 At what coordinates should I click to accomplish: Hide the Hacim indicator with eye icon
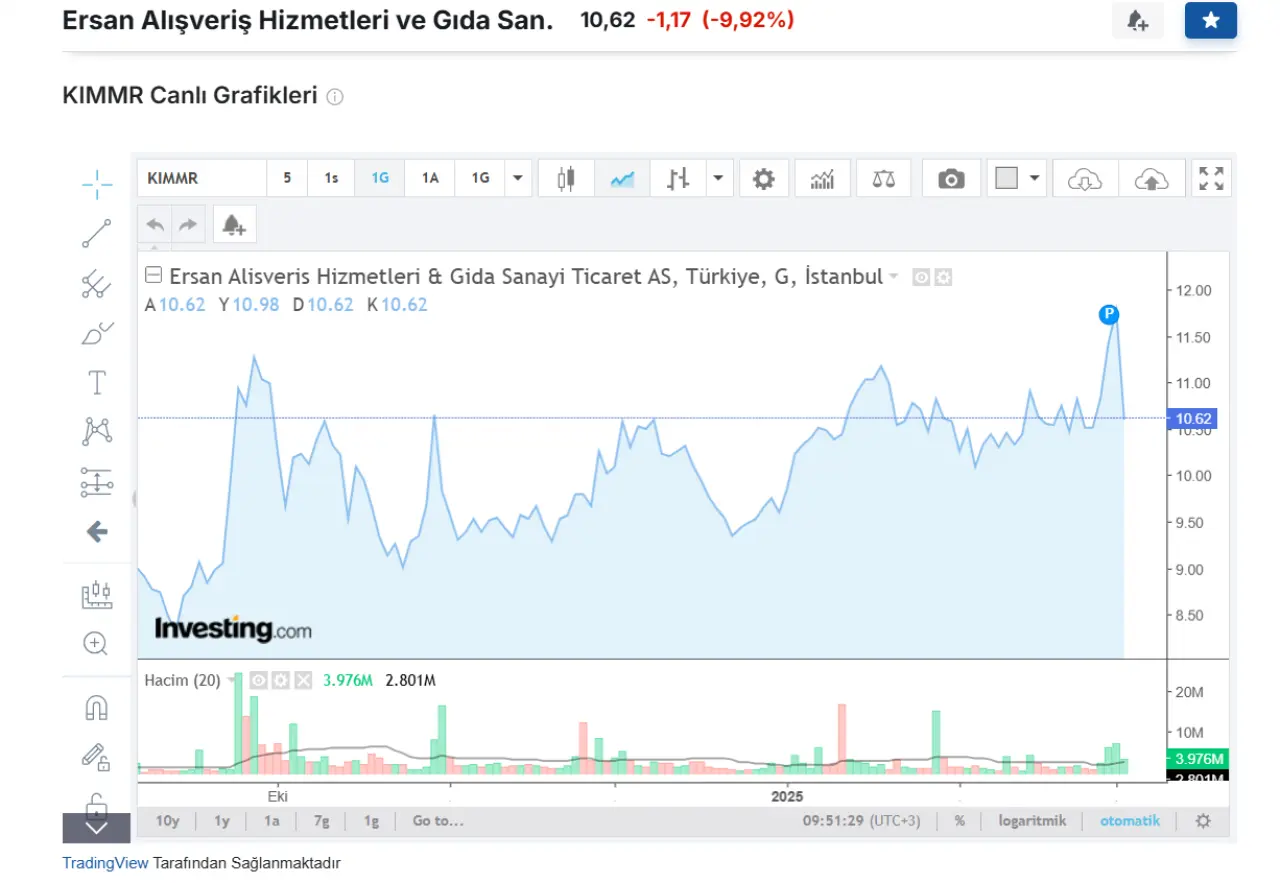259,680
